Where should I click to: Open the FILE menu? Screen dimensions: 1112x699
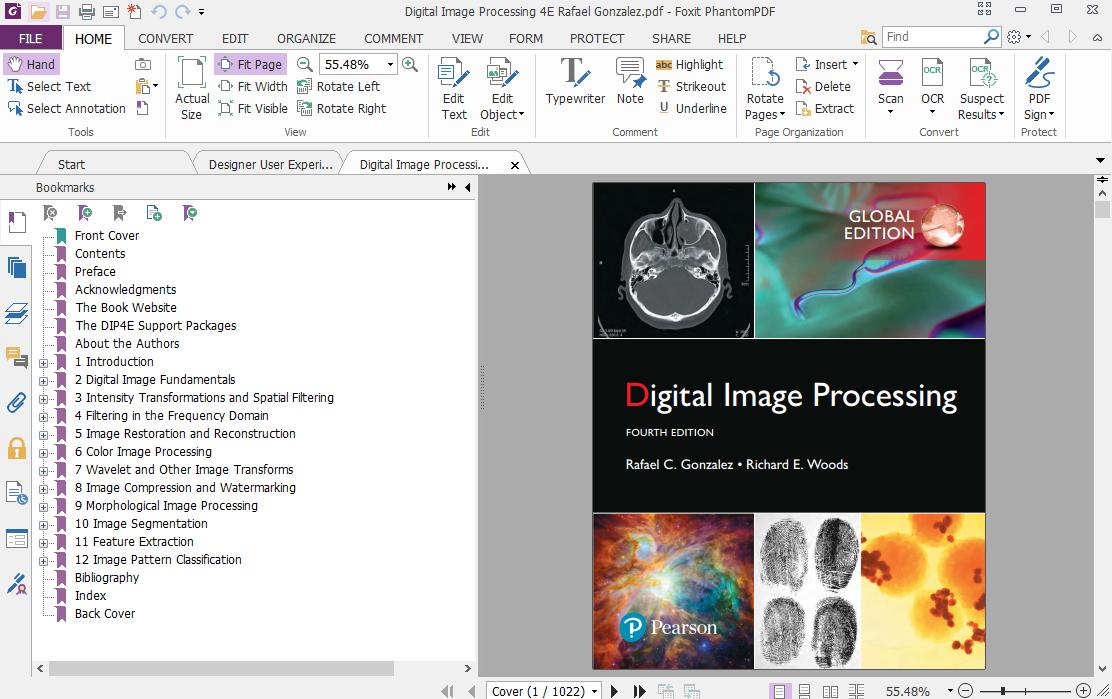coord(30,38)
